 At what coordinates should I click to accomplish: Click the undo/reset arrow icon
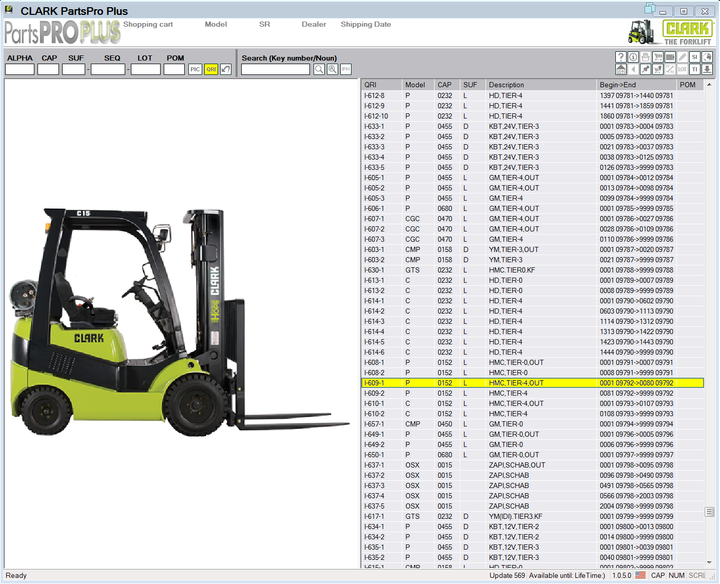coord(226,69)
